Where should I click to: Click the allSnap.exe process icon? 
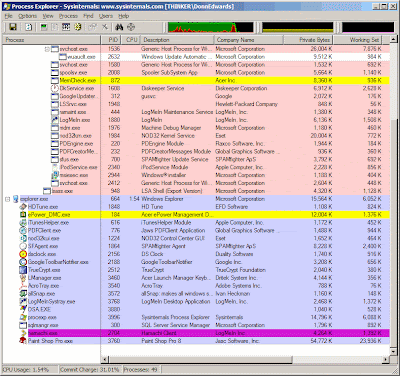point(23,294)
